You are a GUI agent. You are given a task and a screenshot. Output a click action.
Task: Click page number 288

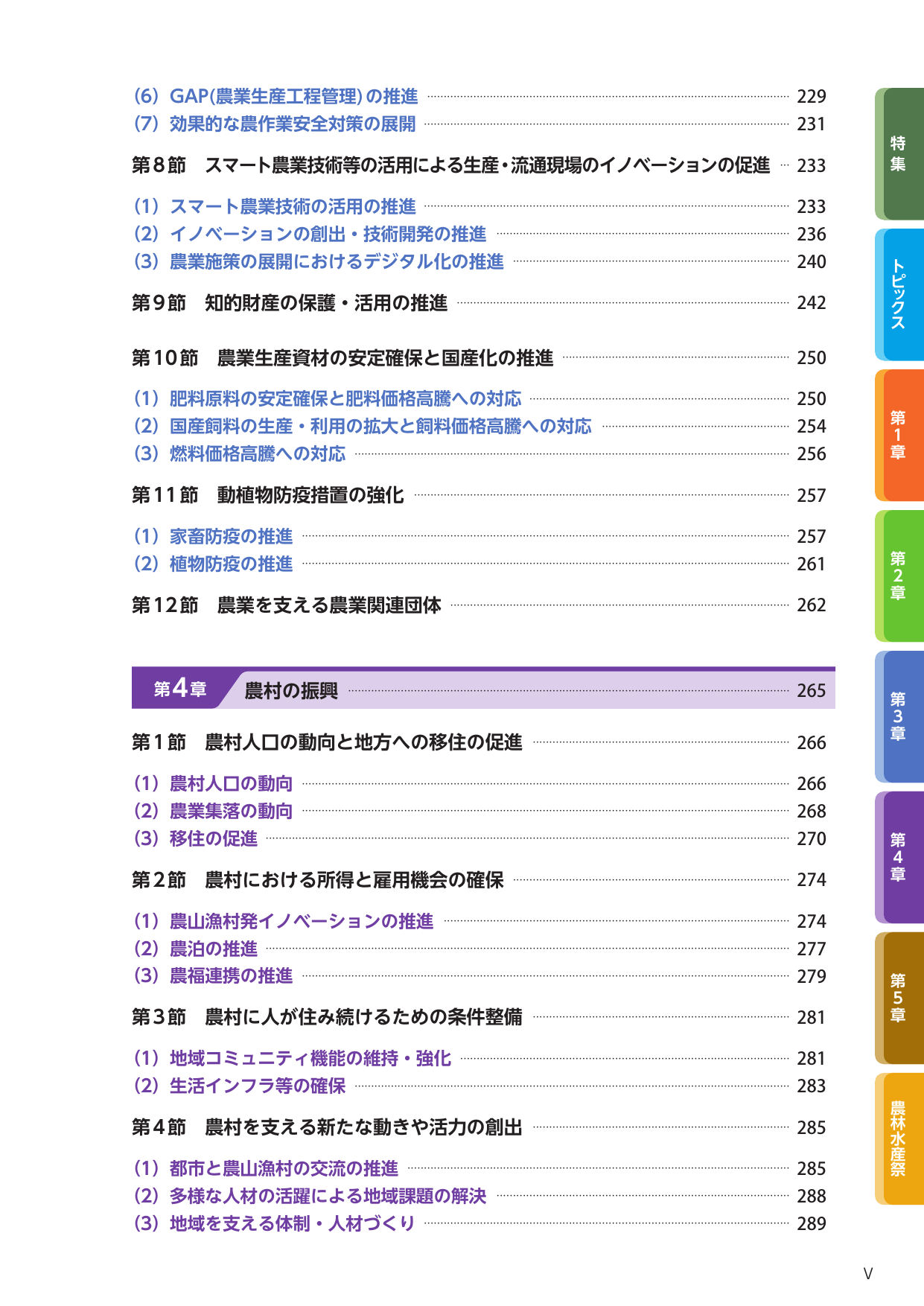(812, 1197)
